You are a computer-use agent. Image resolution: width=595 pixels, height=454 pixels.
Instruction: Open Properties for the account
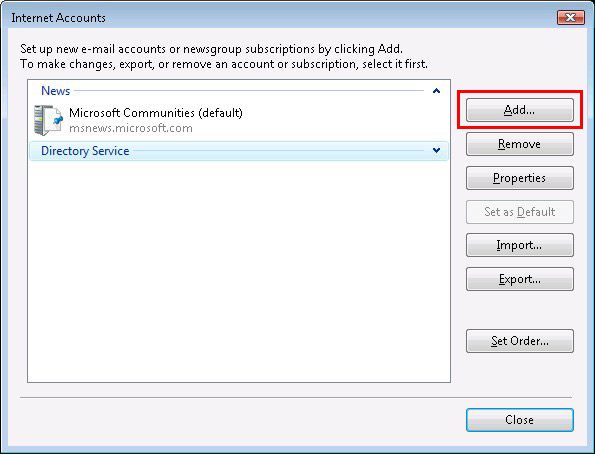[519, 178]
